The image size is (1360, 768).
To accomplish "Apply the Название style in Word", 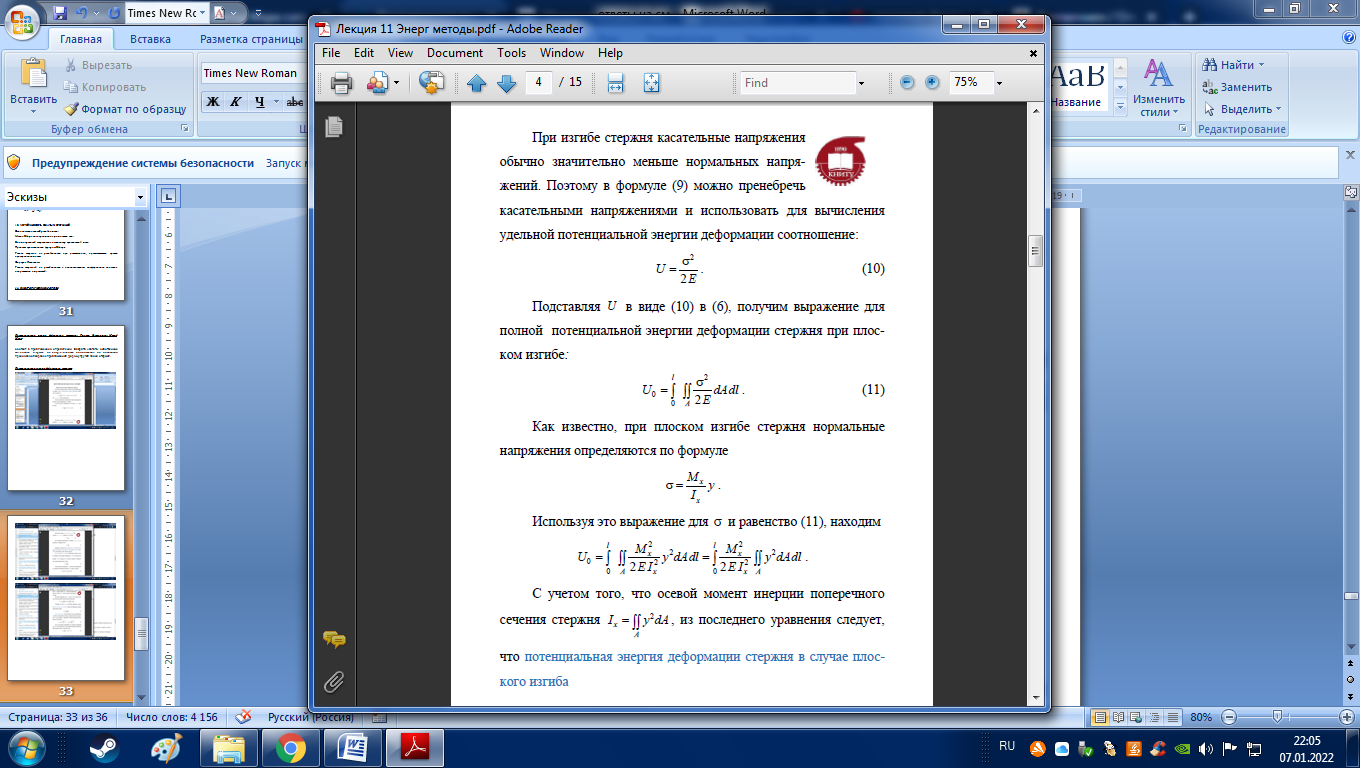I will click(x=1076, y=87).
